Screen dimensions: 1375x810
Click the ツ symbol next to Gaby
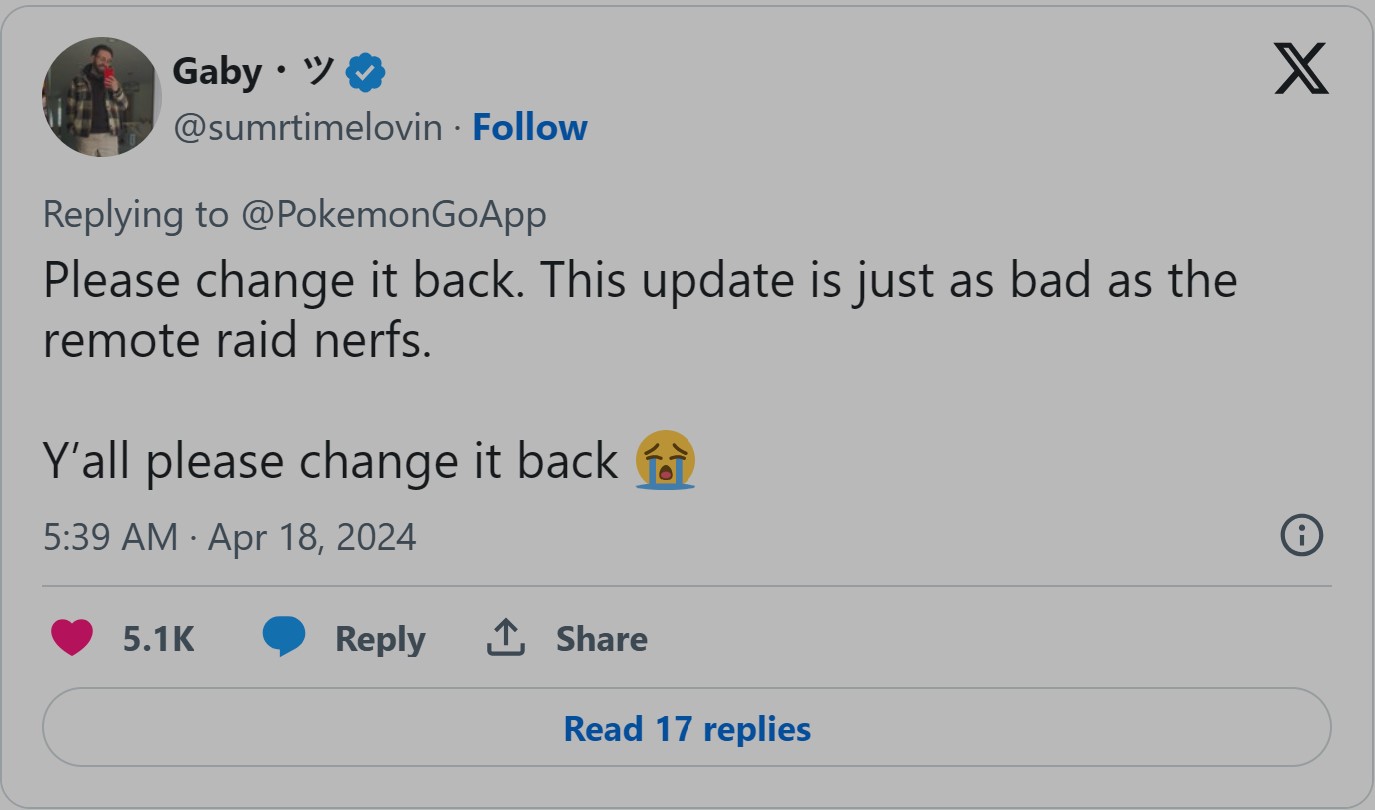coord(318,71)
